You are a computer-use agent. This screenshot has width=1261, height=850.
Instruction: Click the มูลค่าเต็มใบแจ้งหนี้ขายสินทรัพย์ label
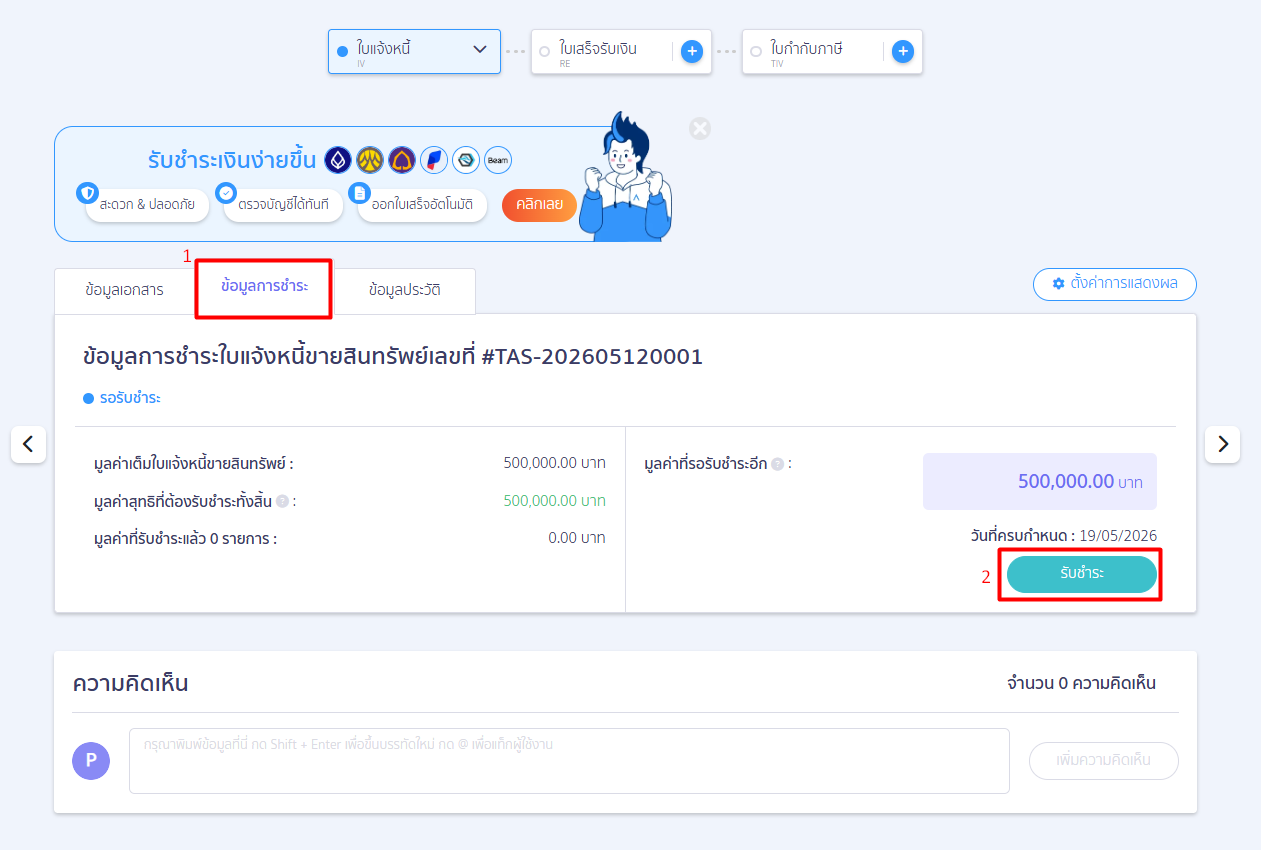click(193, 464)
